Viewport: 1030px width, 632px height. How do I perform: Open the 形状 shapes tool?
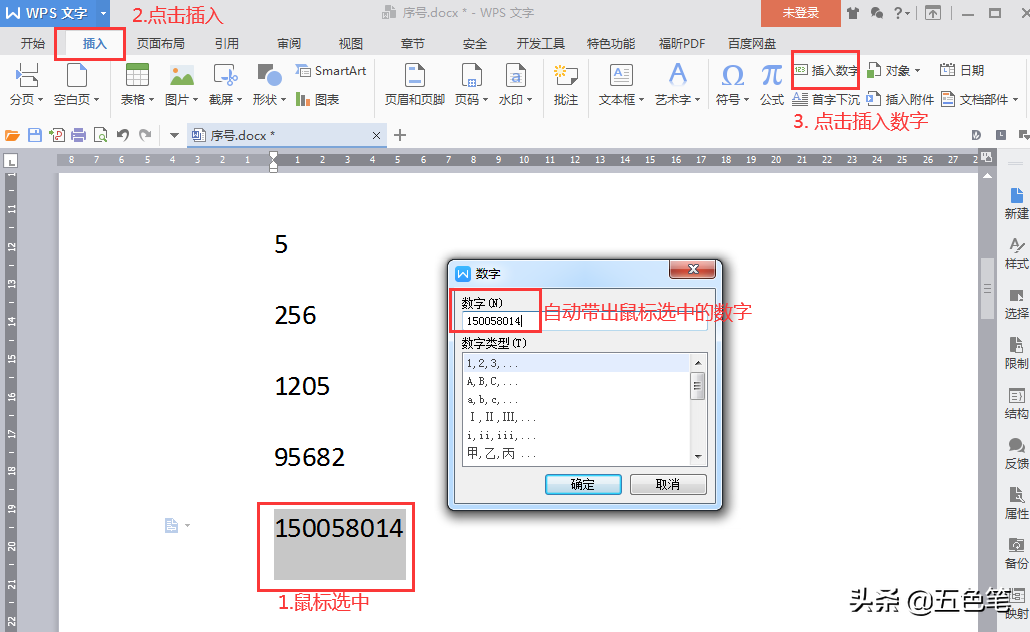pyautogui.click(x=269, y=84)
